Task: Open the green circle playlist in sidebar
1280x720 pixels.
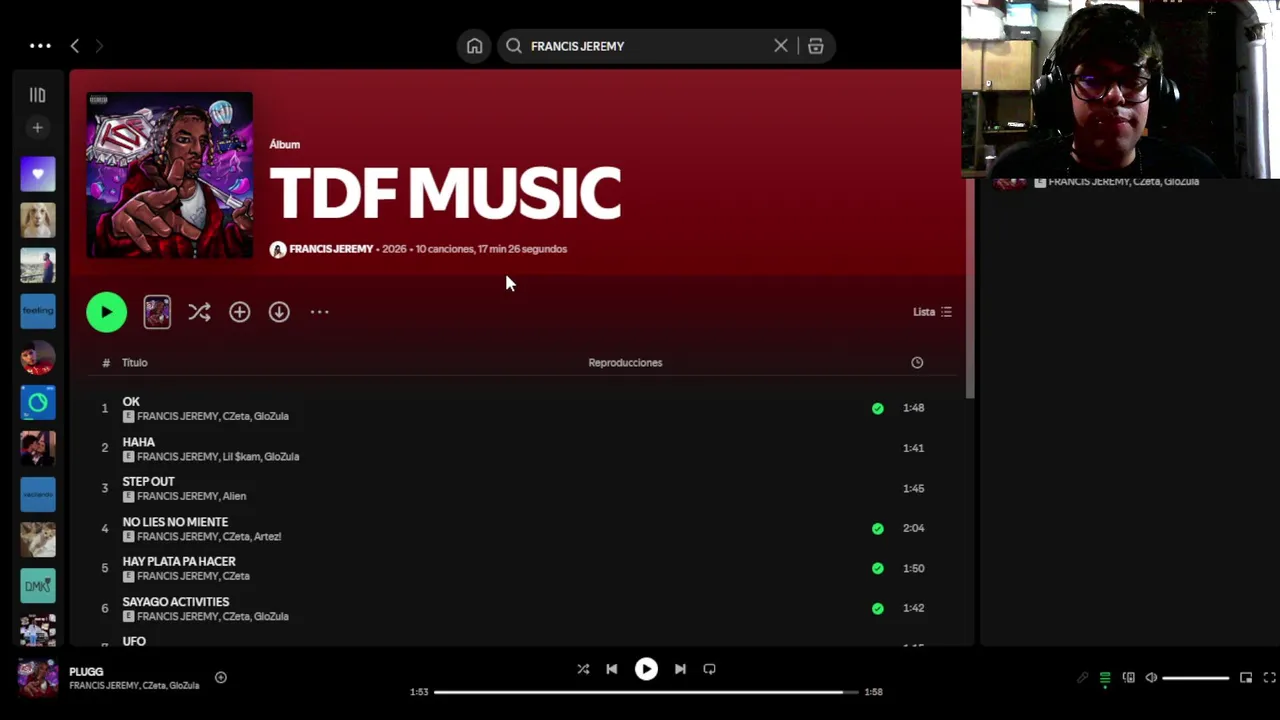Action: click(38, 402)
